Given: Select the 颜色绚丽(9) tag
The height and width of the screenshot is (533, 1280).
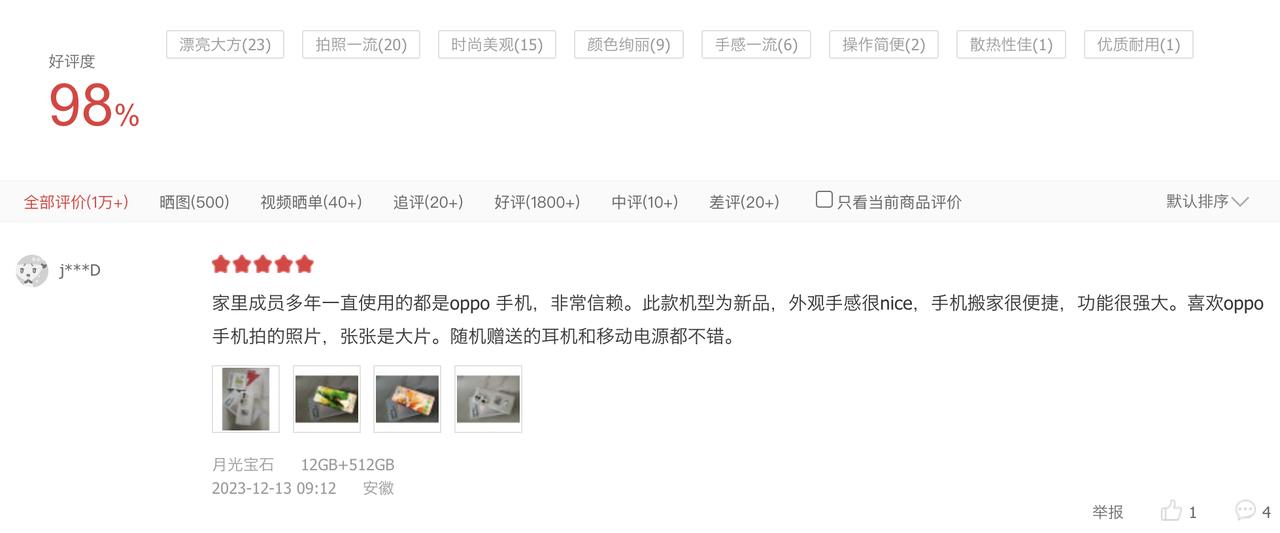Looking at the screenshot, I should [629, 44].
